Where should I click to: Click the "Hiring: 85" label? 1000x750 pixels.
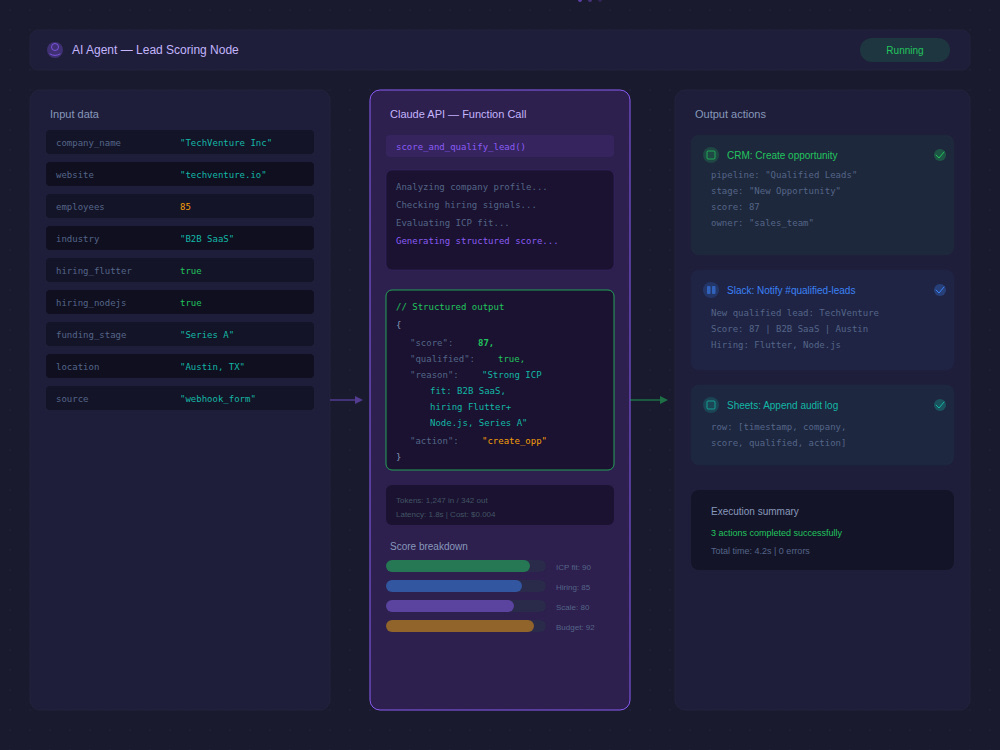tap(573, 587)
